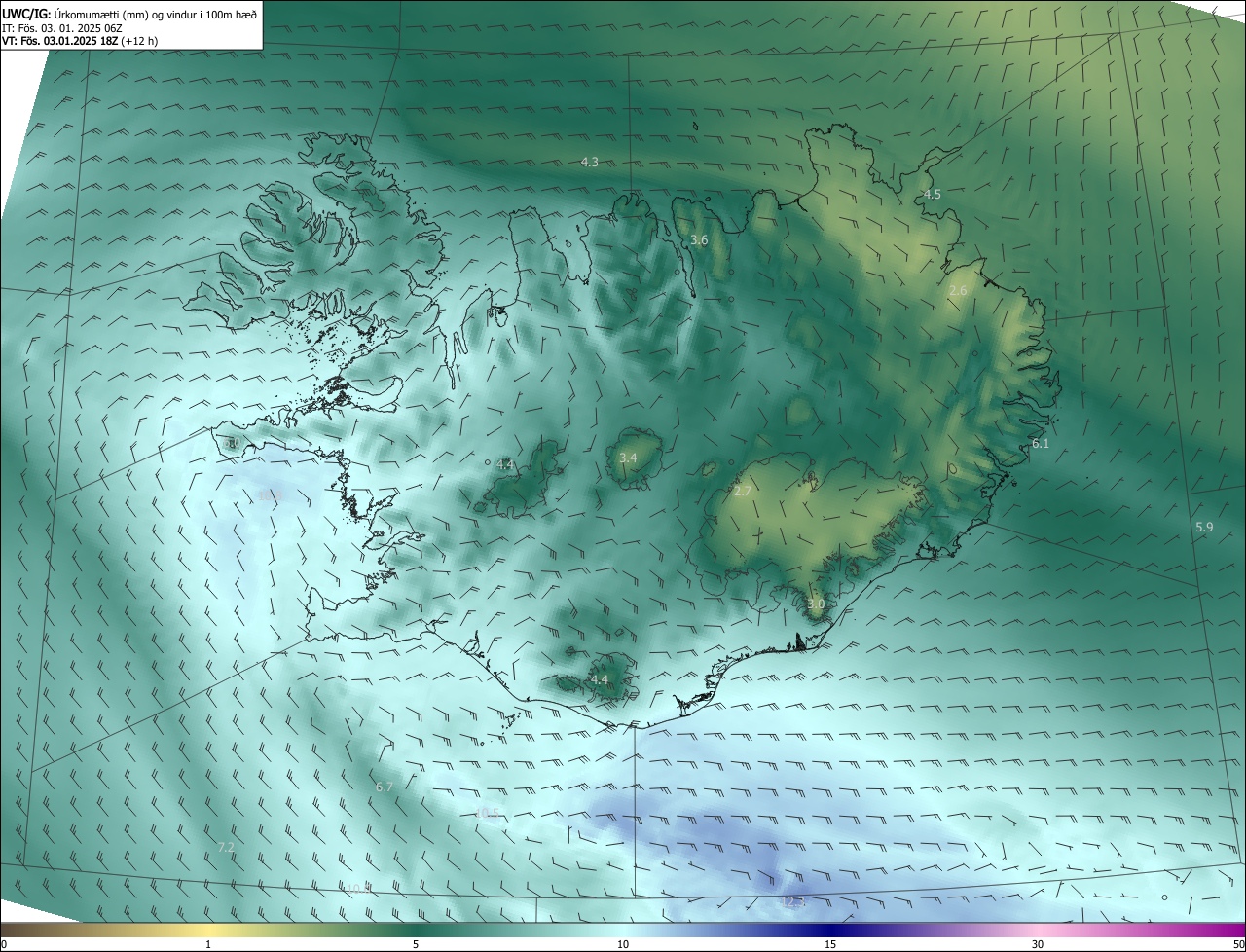
Task: Click the 3.6 value label
Action: pos(699,239)
